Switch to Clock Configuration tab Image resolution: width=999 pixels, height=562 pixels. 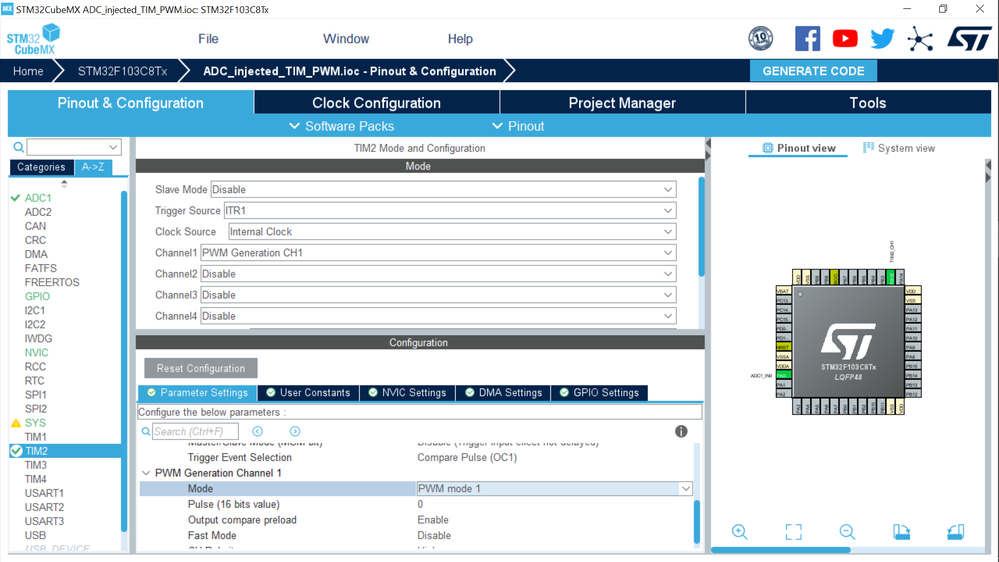(x=377, y=103)
